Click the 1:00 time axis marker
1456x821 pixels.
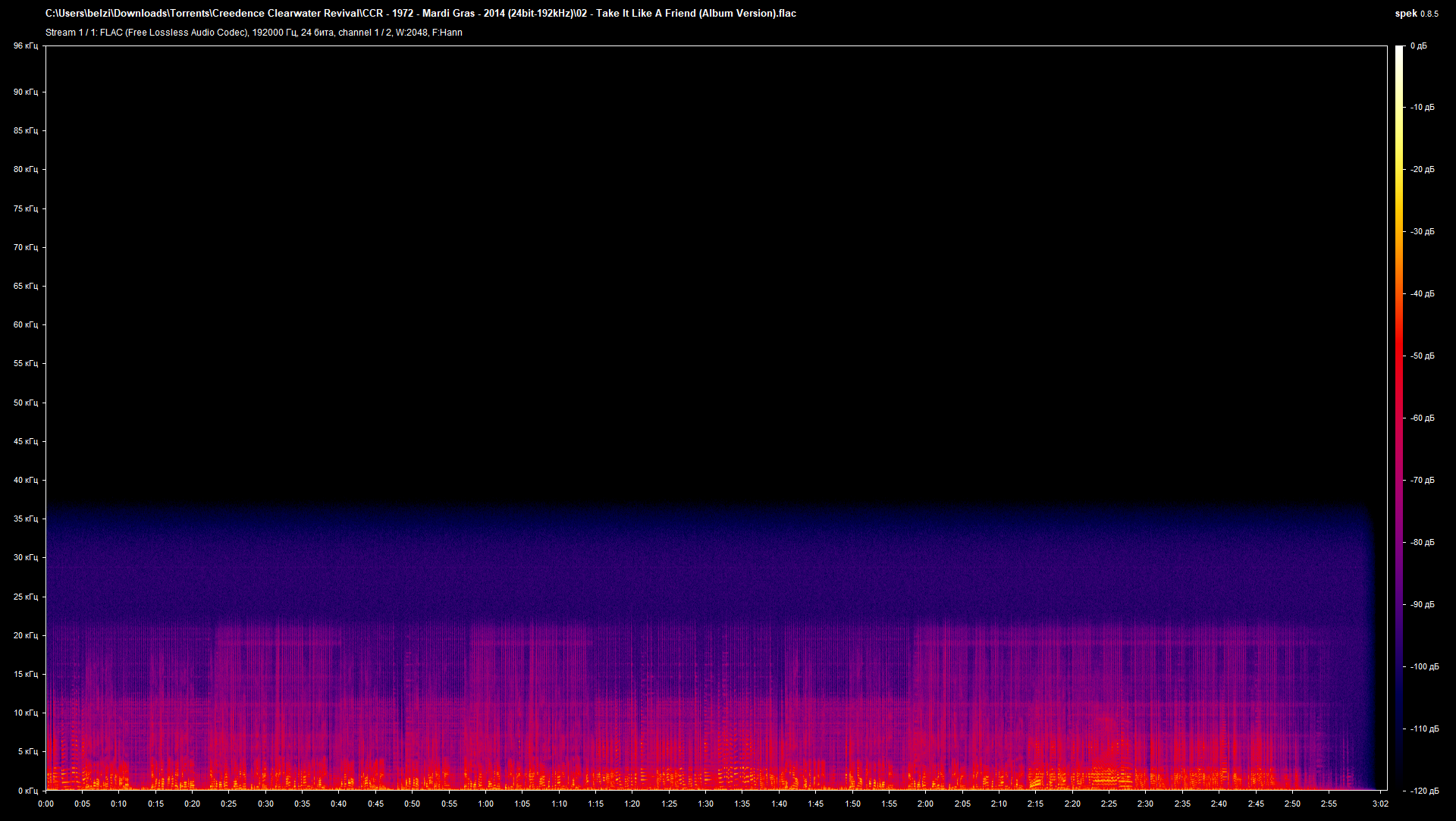click(x=485, y=804)
